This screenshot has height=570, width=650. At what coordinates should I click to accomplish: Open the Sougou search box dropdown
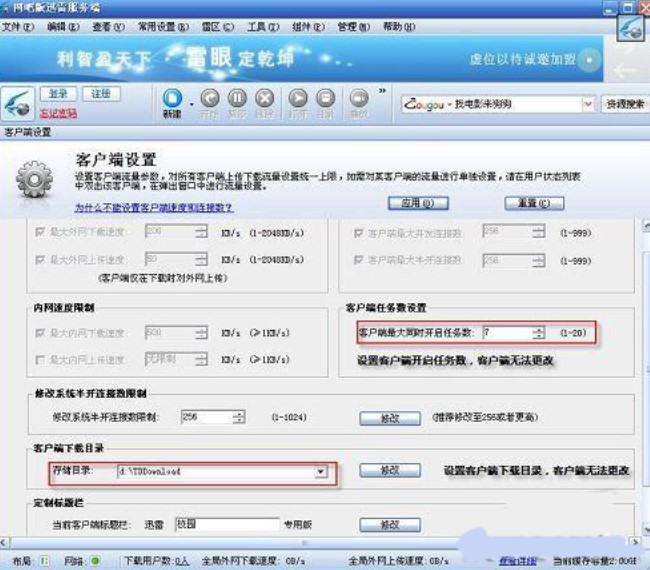pos(587,104)
